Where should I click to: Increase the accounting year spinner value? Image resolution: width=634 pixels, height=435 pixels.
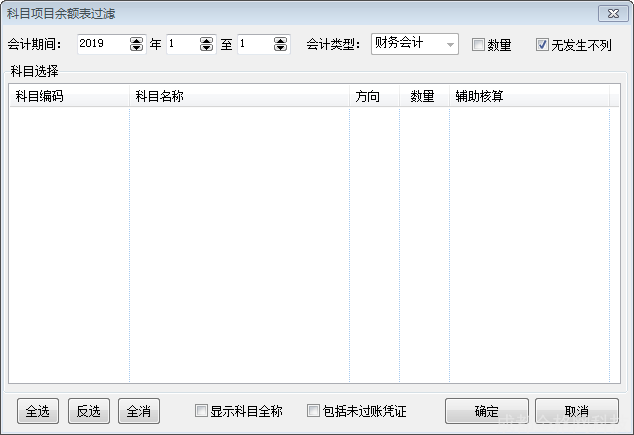coord(137,40)
